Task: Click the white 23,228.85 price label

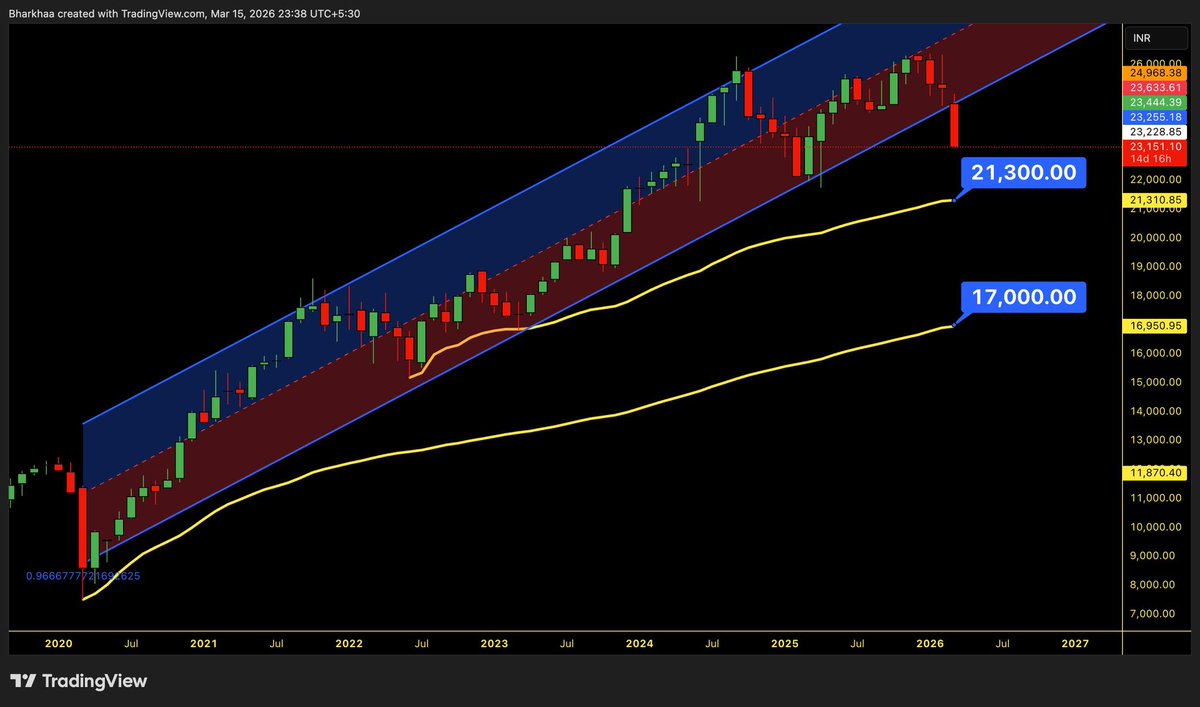Action: (x=1155, y=132)
